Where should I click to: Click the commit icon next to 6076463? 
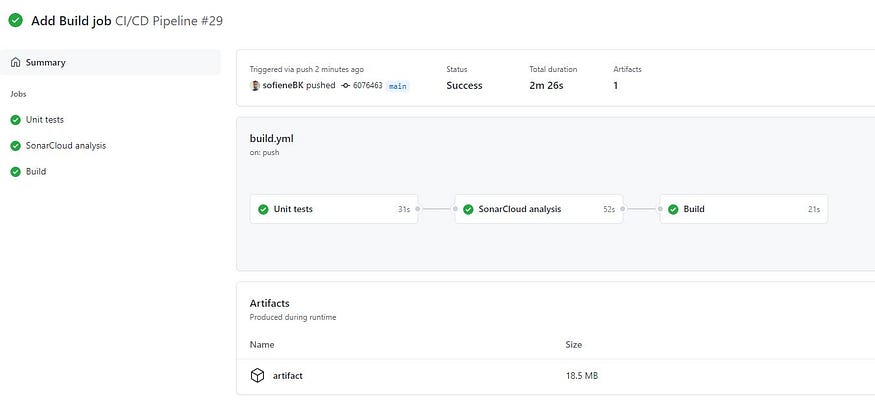[x=345, y=86]
